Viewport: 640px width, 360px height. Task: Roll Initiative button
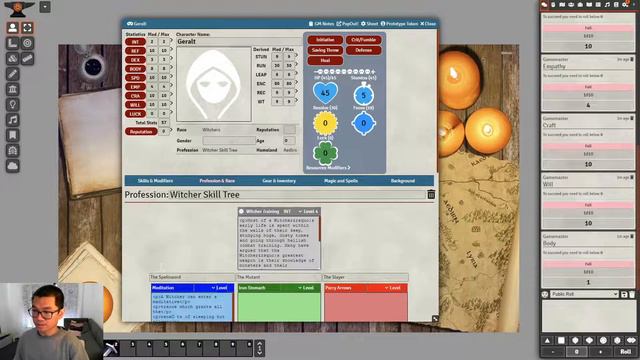pos(325,40)
